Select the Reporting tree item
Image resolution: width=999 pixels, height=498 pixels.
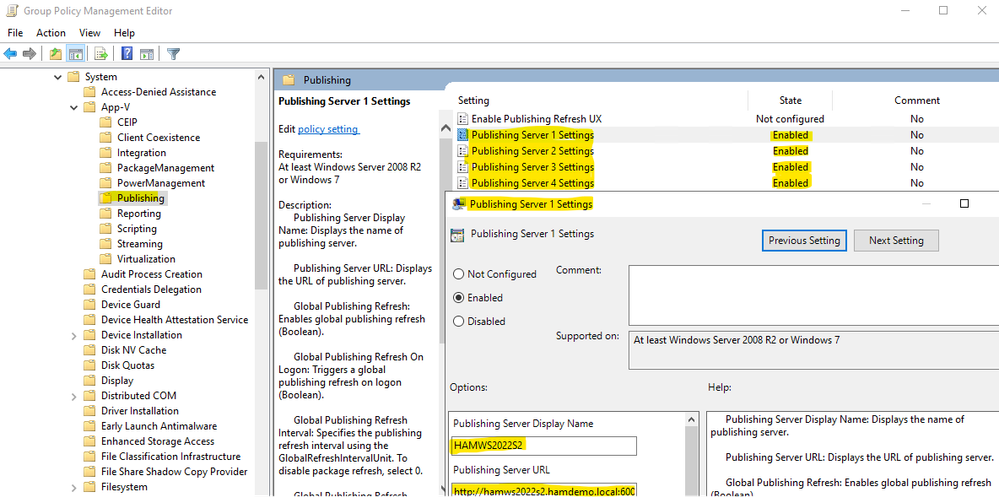click(138, 213)
